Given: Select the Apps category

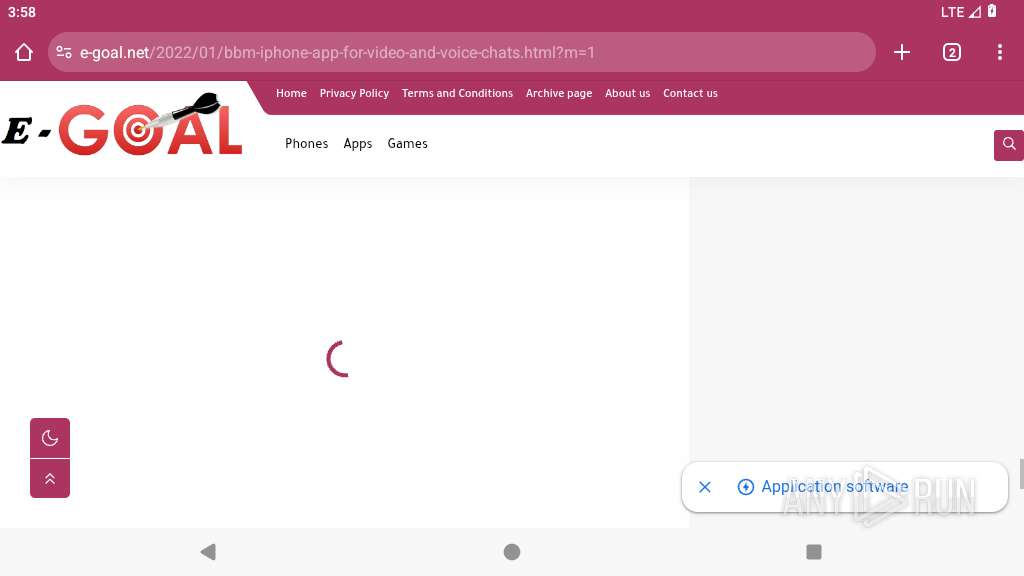Looking at the screenshot, I should (358, 144).
